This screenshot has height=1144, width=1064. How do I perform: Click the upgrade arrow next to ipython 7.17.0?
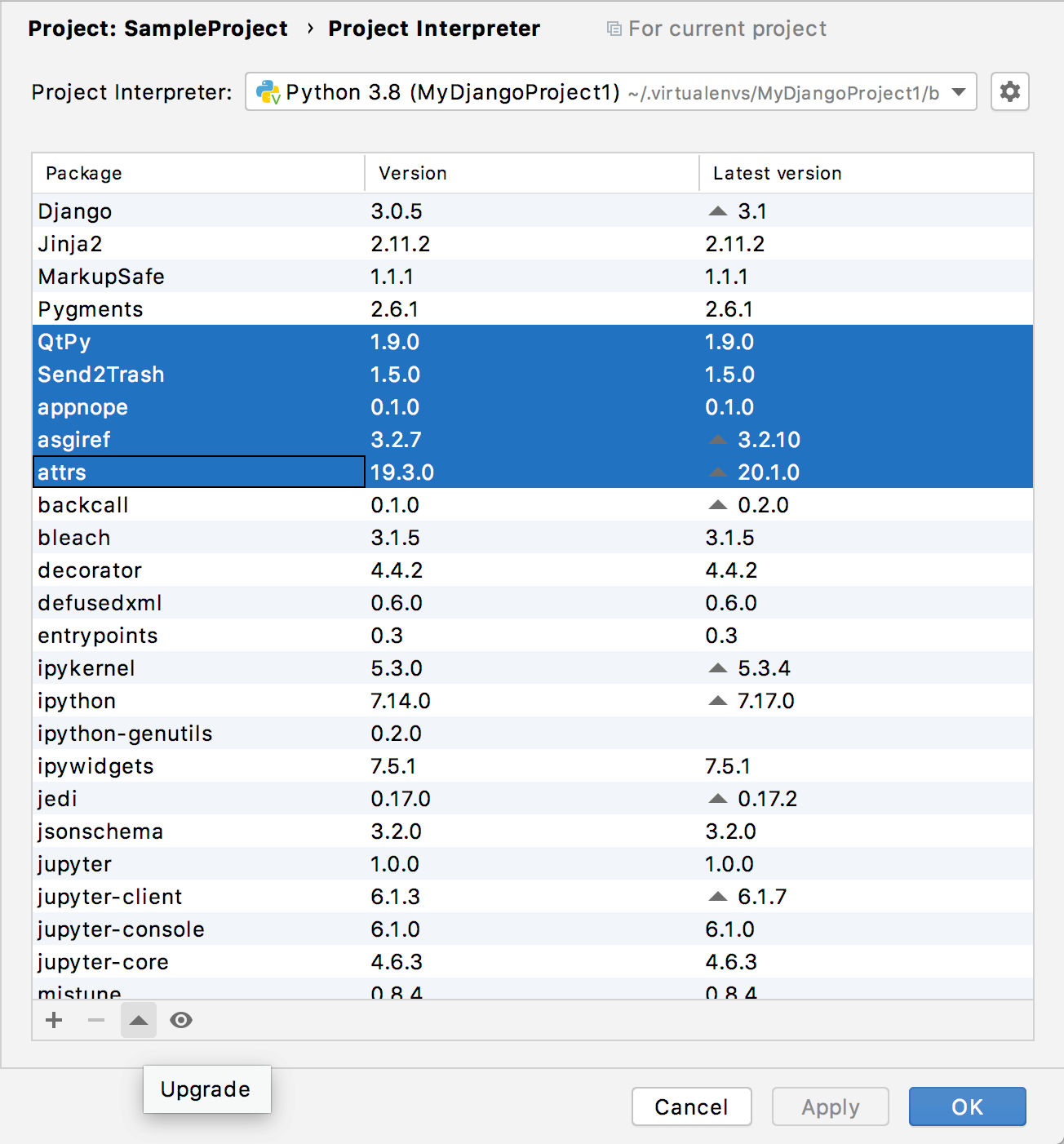point(717,700)
